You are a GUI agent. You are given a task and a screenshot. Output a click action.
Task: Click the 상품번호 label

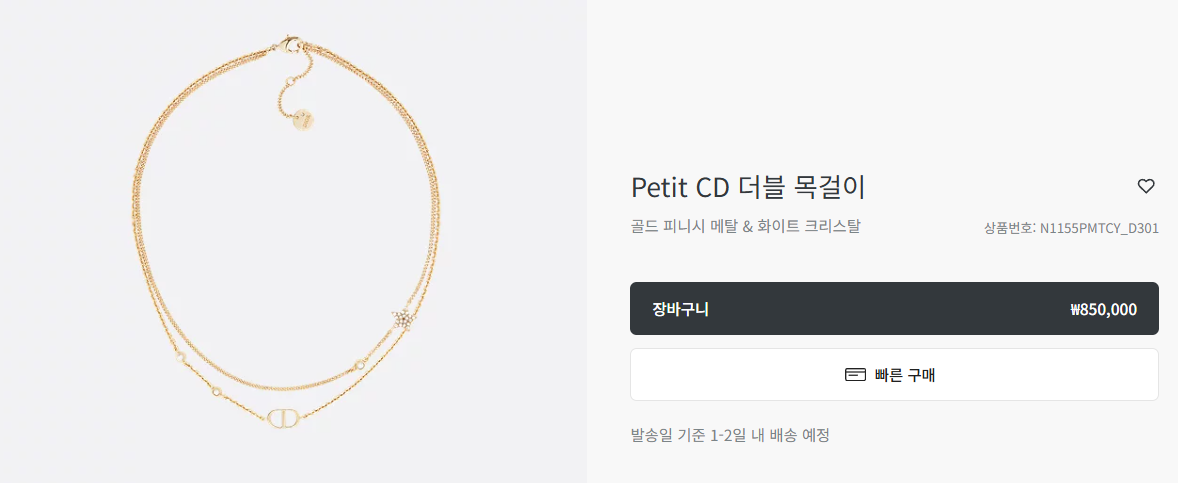[1010, 228]
